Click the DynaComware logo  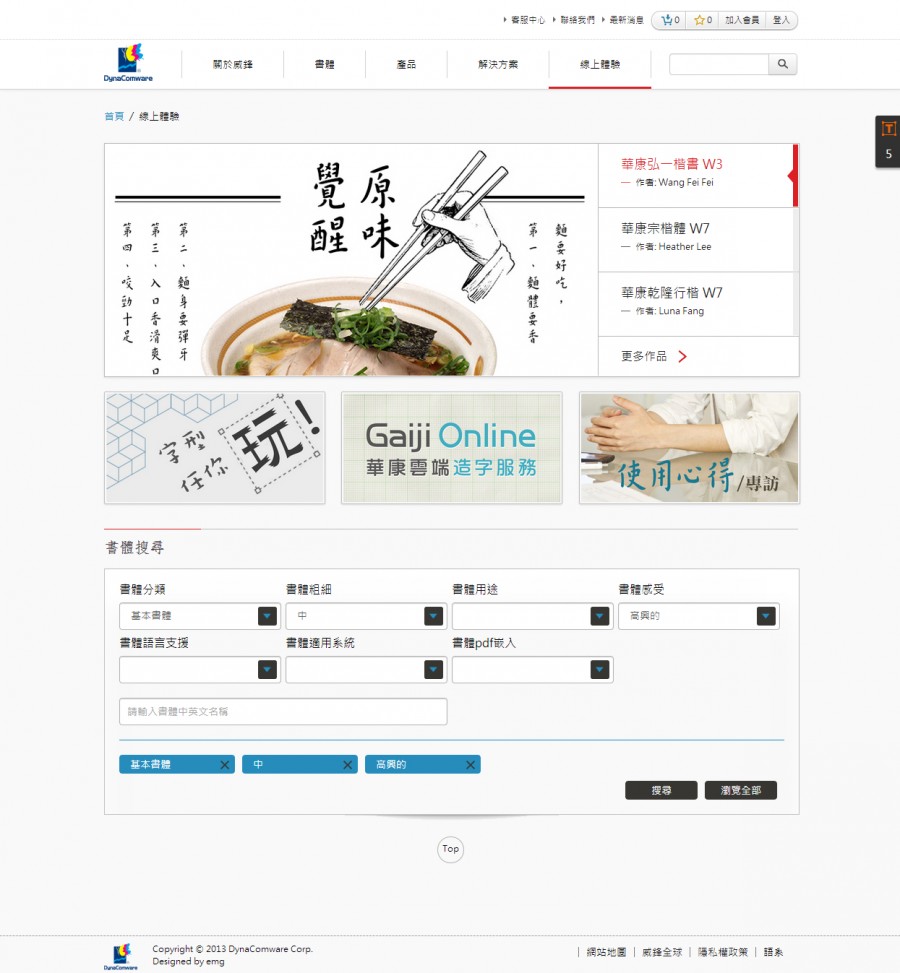127,63
